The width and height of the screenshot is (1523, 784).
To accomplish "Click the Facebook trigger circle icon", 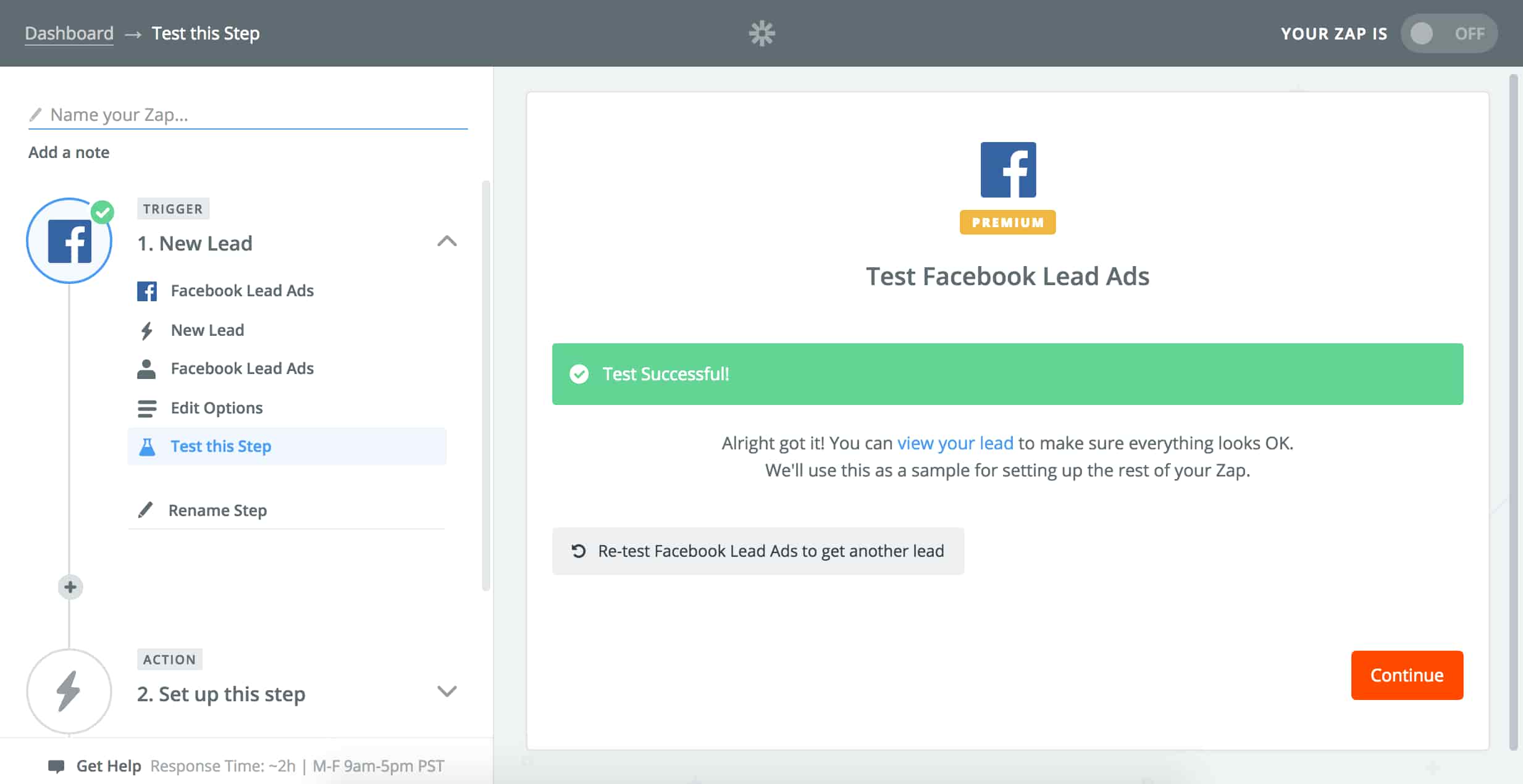I will click(x=69, y=241).
